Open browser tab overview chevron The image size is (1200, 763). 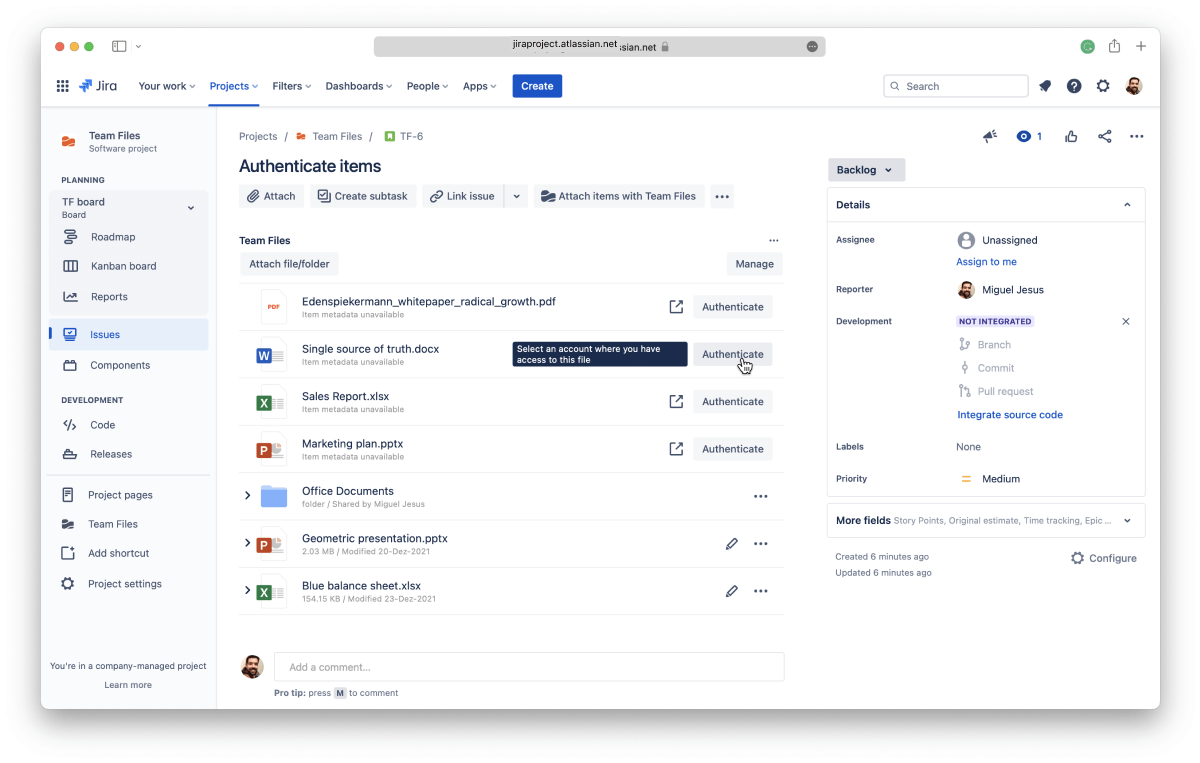(x=138, y=46)
